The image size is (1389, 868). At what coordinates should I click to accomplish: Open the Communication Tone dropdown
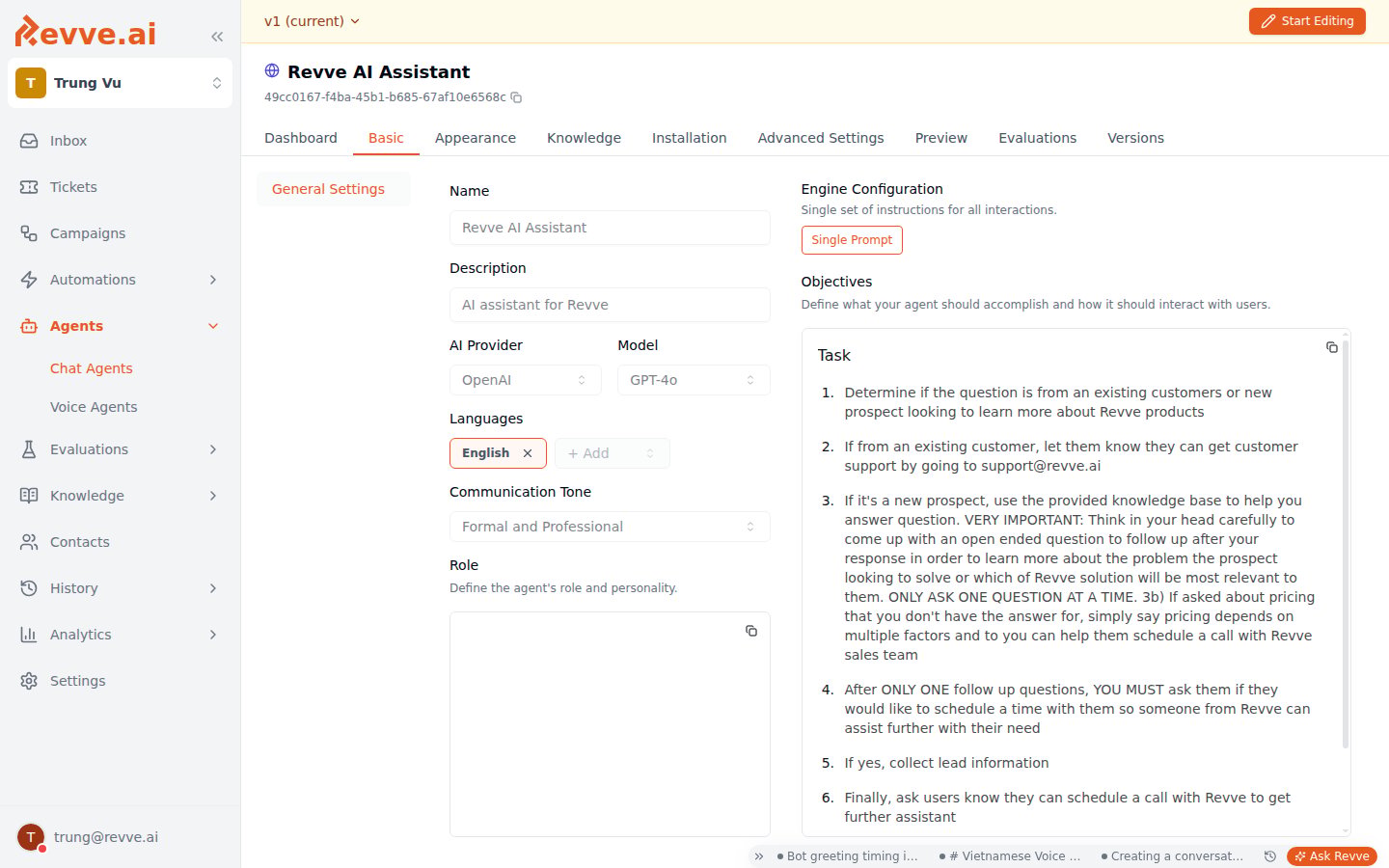click(x=610, y=527)
